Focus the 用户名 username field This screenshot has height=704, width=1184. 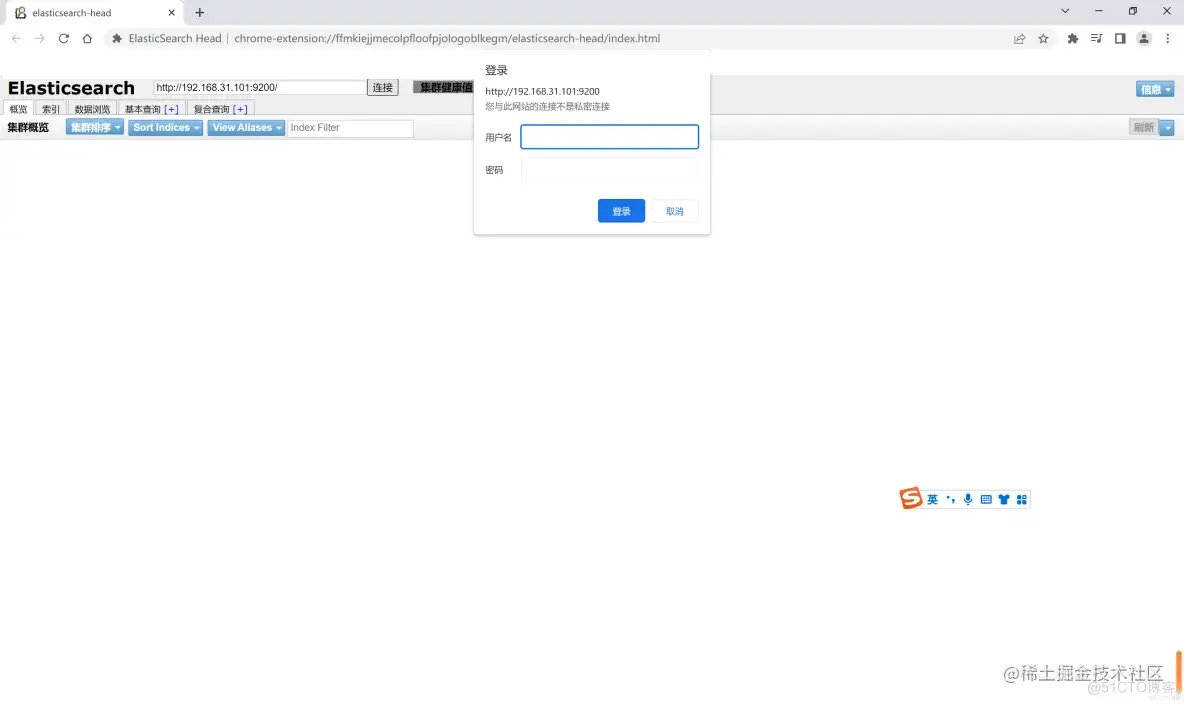pos(609,137)
